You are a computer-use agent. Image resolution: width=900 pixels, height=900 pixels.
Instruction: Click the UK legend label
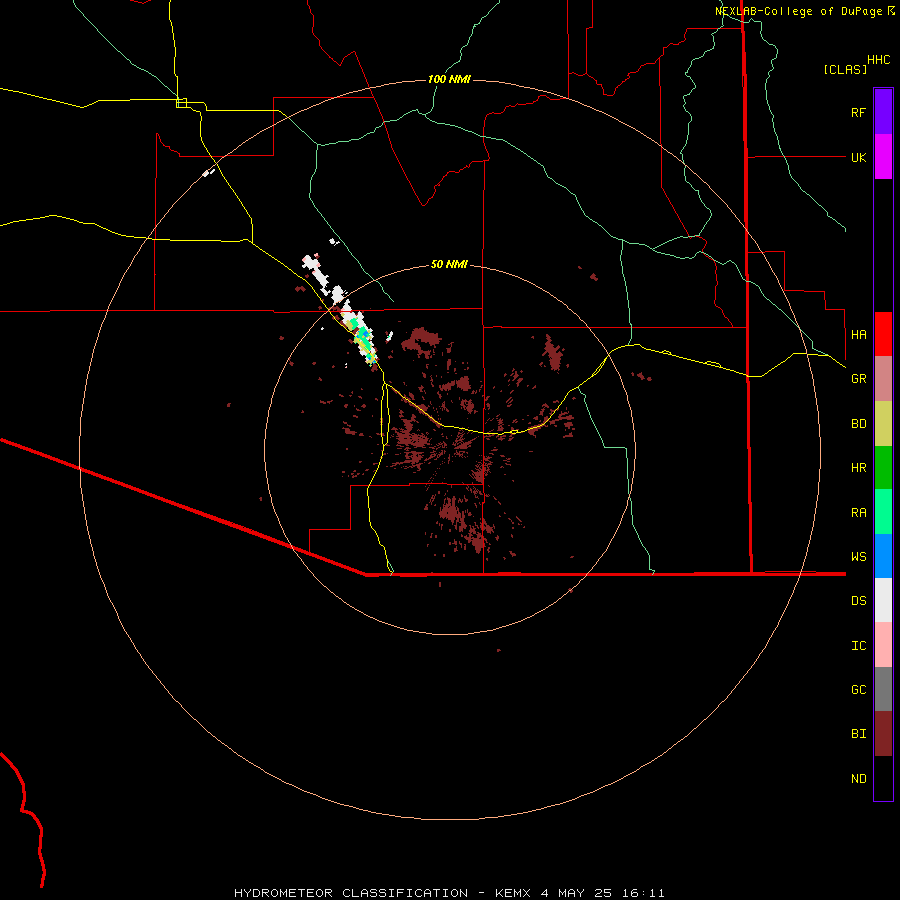(858, 157)
